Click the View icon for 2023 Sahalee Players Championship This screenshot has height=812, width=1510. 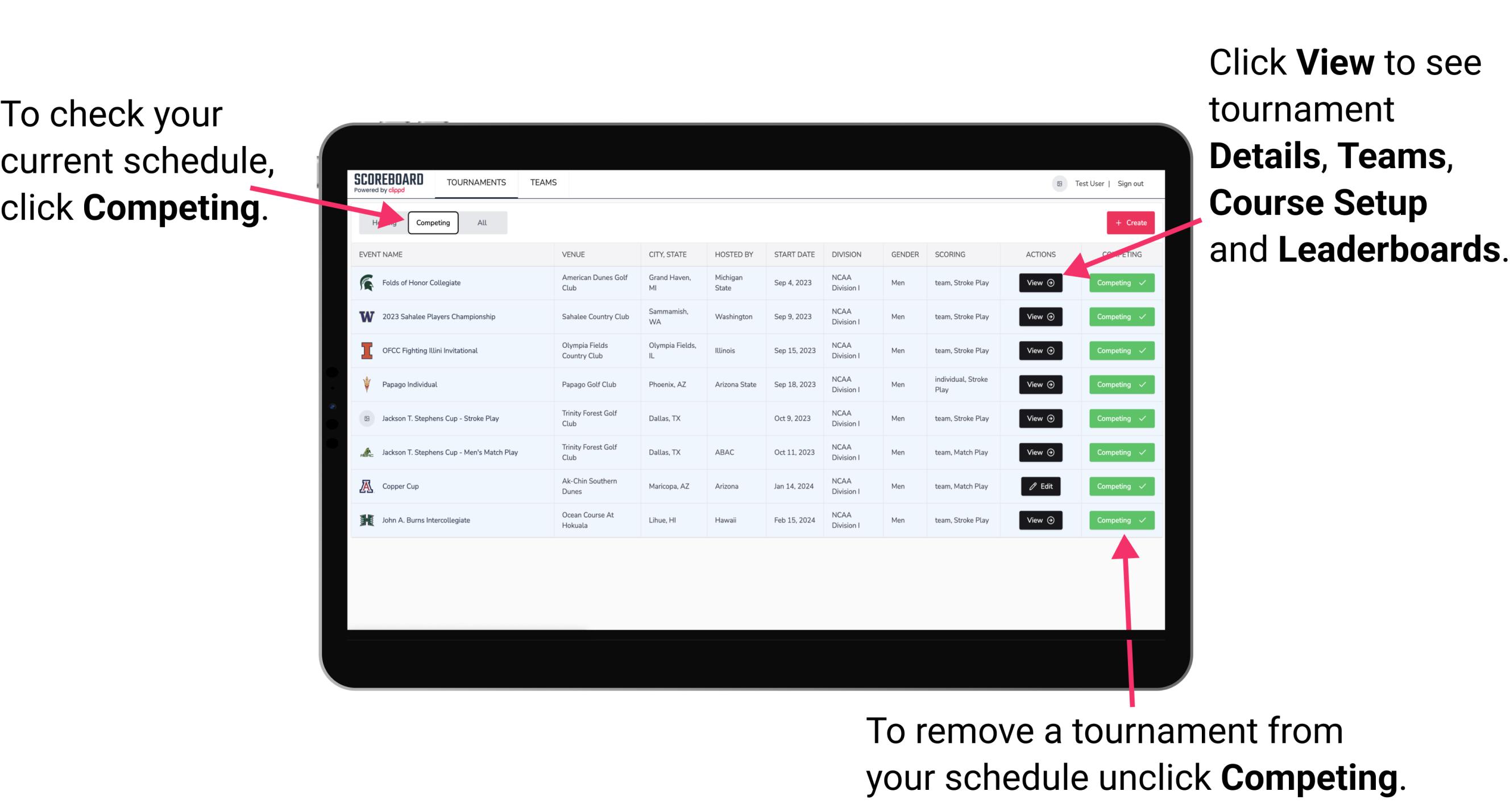pos(1040,317)
